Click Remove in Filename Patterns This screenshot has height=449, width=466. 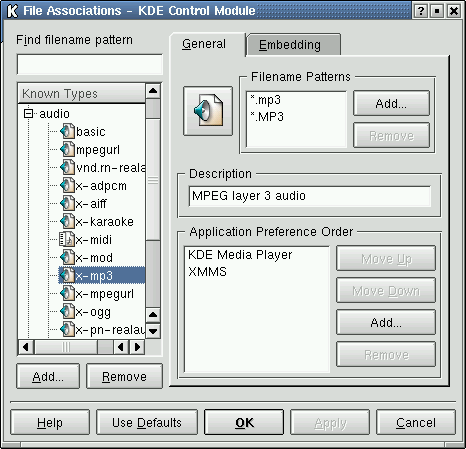[391, 136]
